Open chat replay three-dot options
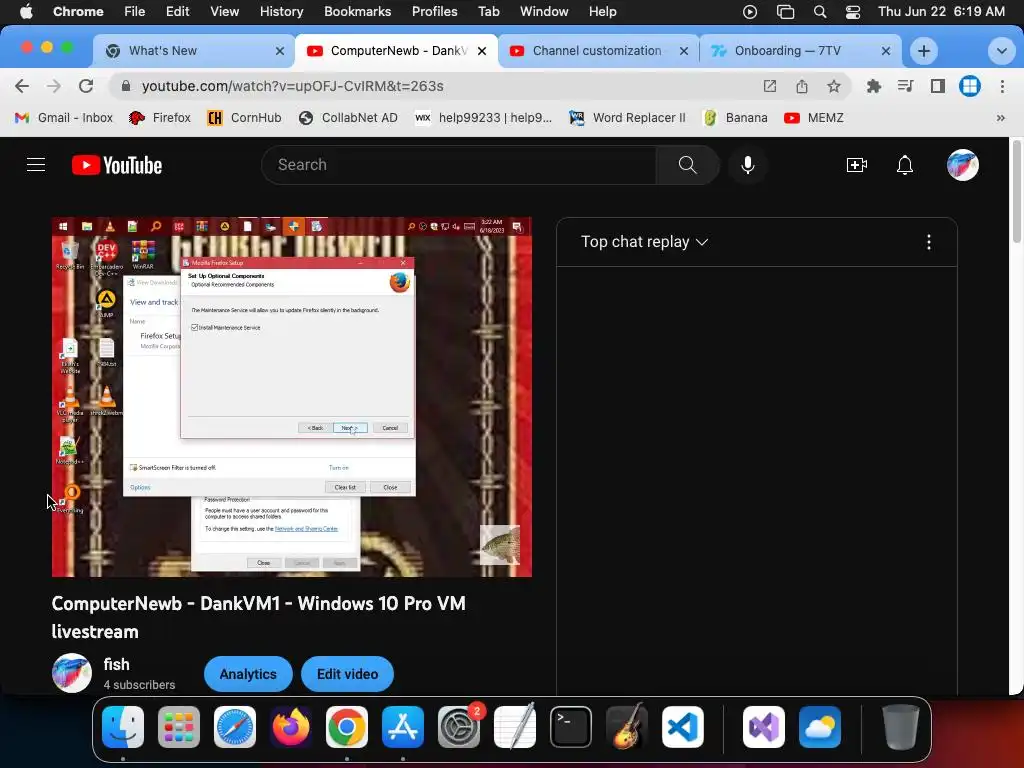The image size is (1024, 768). tap(929, 242)
